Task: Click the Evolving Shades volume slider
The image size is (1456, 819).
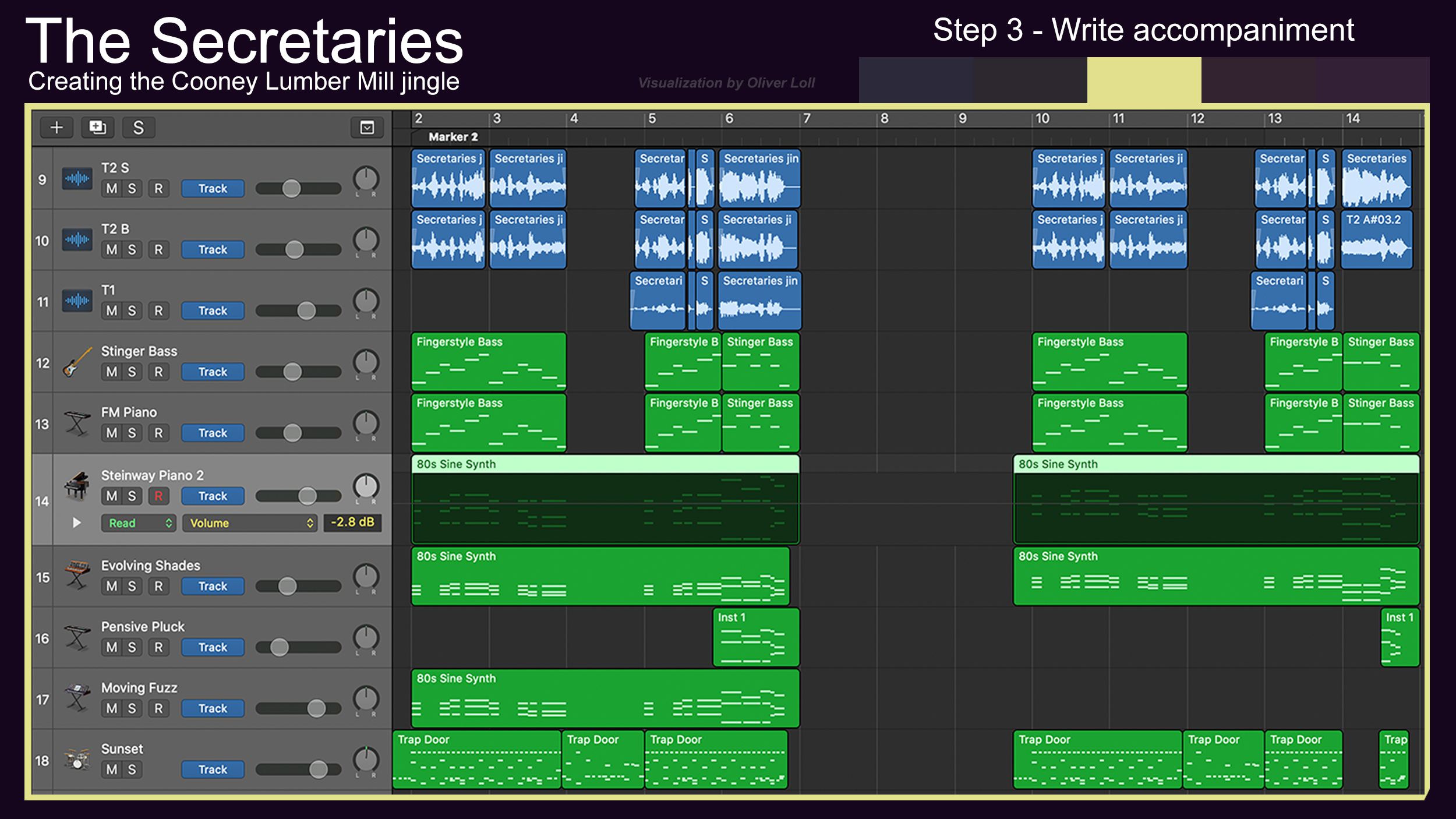Action: click(x=287, y=586)
